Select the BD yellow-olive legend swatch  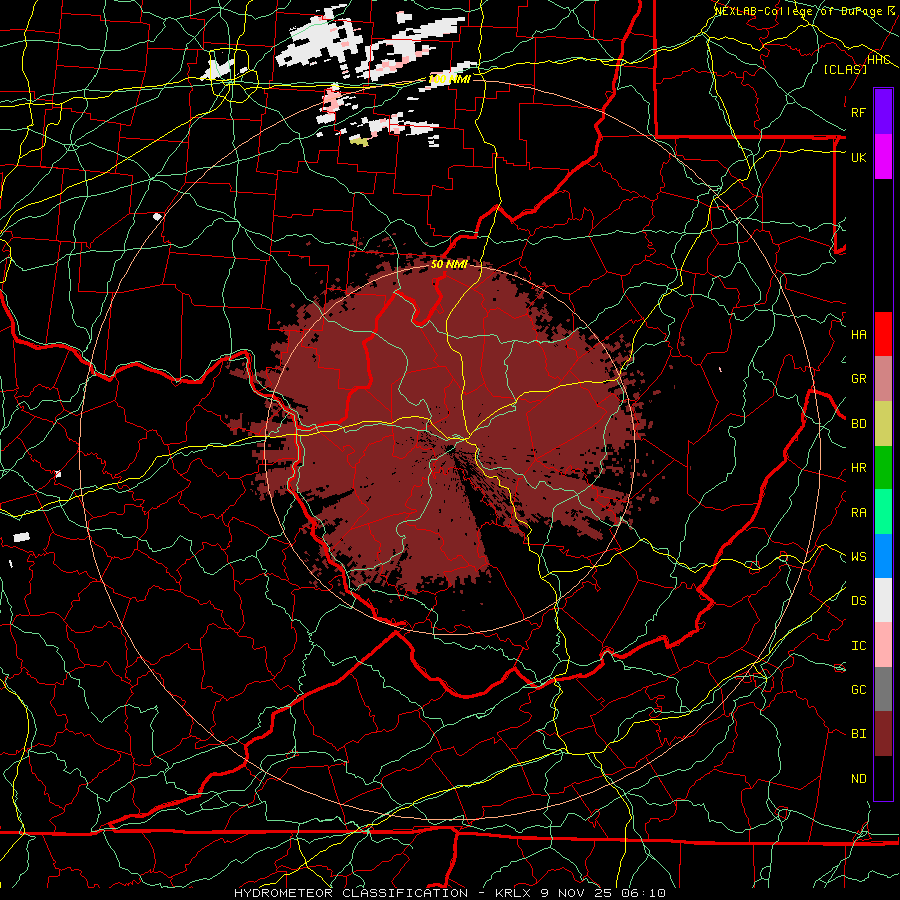pos(883,423)
